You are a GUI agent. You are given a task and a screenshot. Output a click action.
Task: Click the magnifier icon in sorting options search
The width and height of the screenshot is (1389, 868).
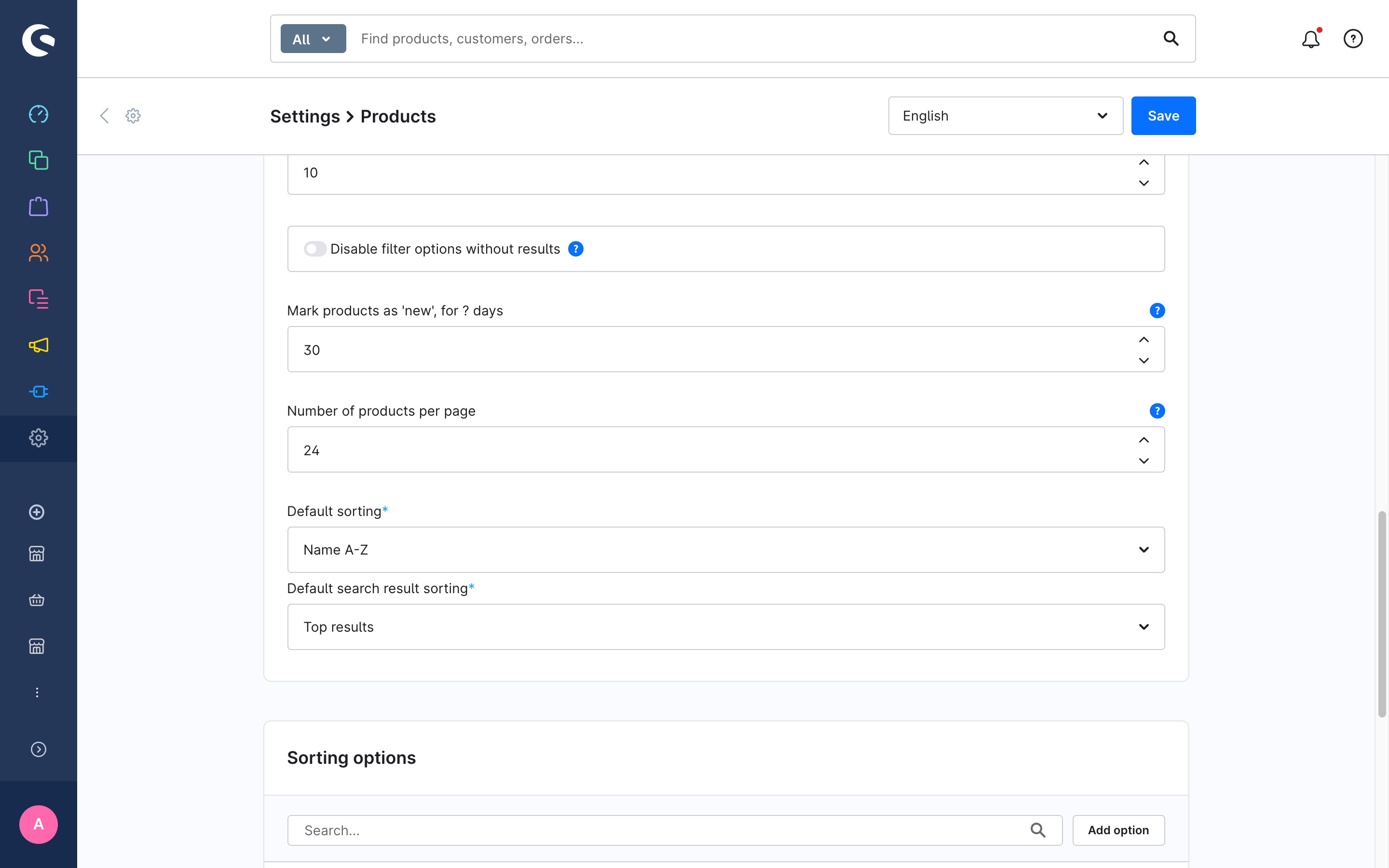[1038, 830]
